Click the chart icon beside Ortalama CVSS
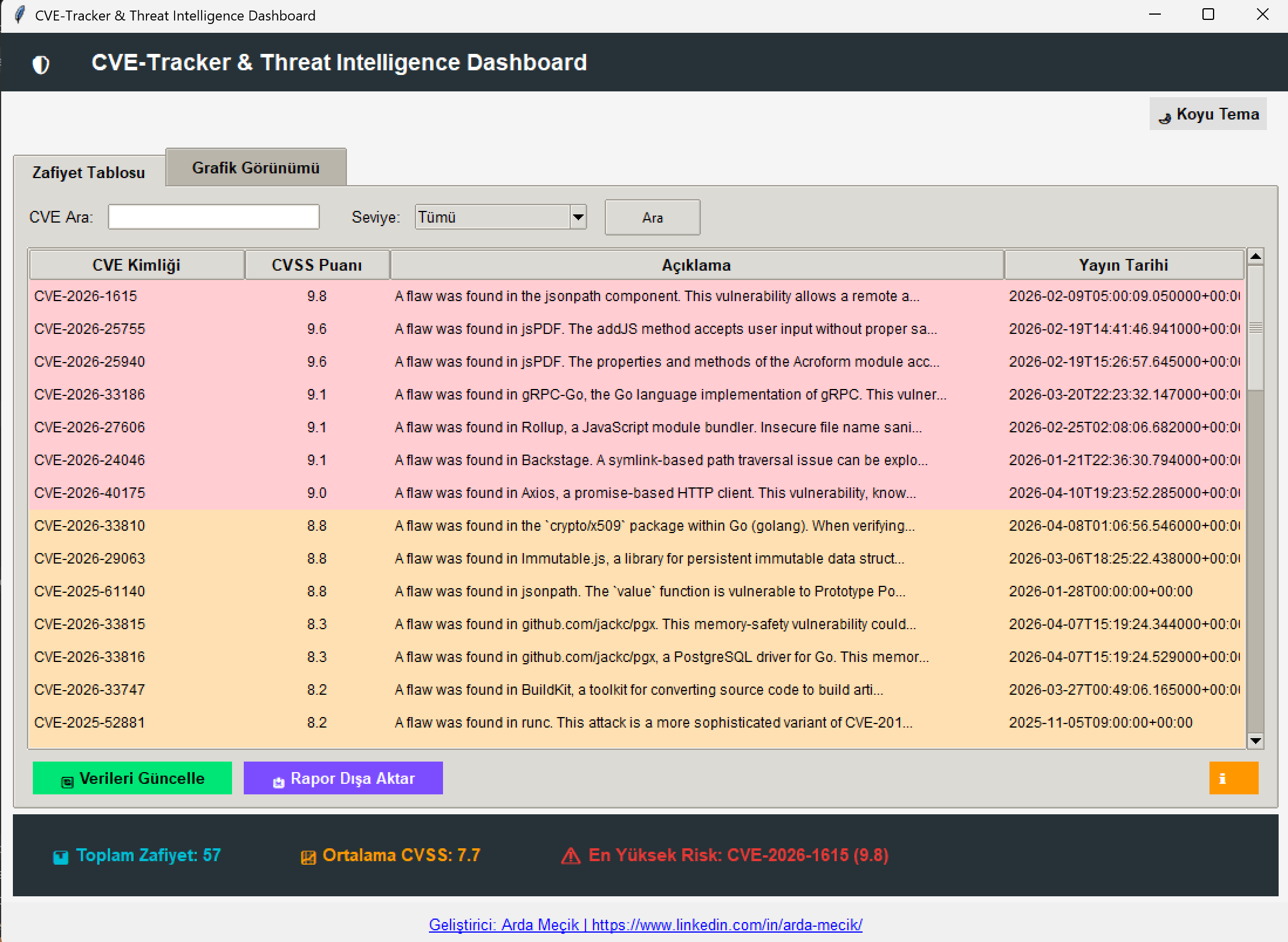This screenshot has width=1288, height=942. [308, 858]
